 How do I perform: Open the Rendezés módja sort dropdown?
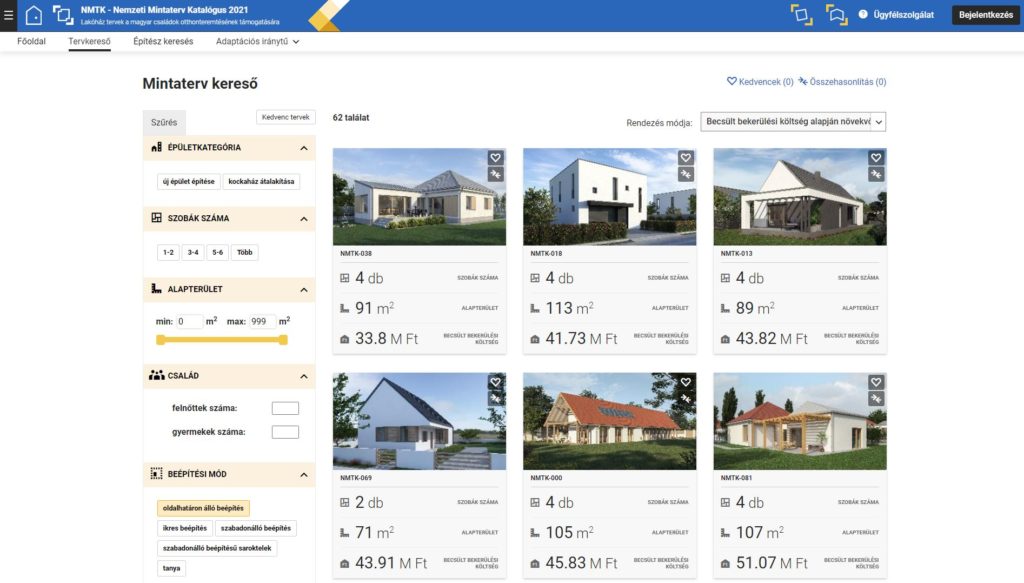(793, 121)
